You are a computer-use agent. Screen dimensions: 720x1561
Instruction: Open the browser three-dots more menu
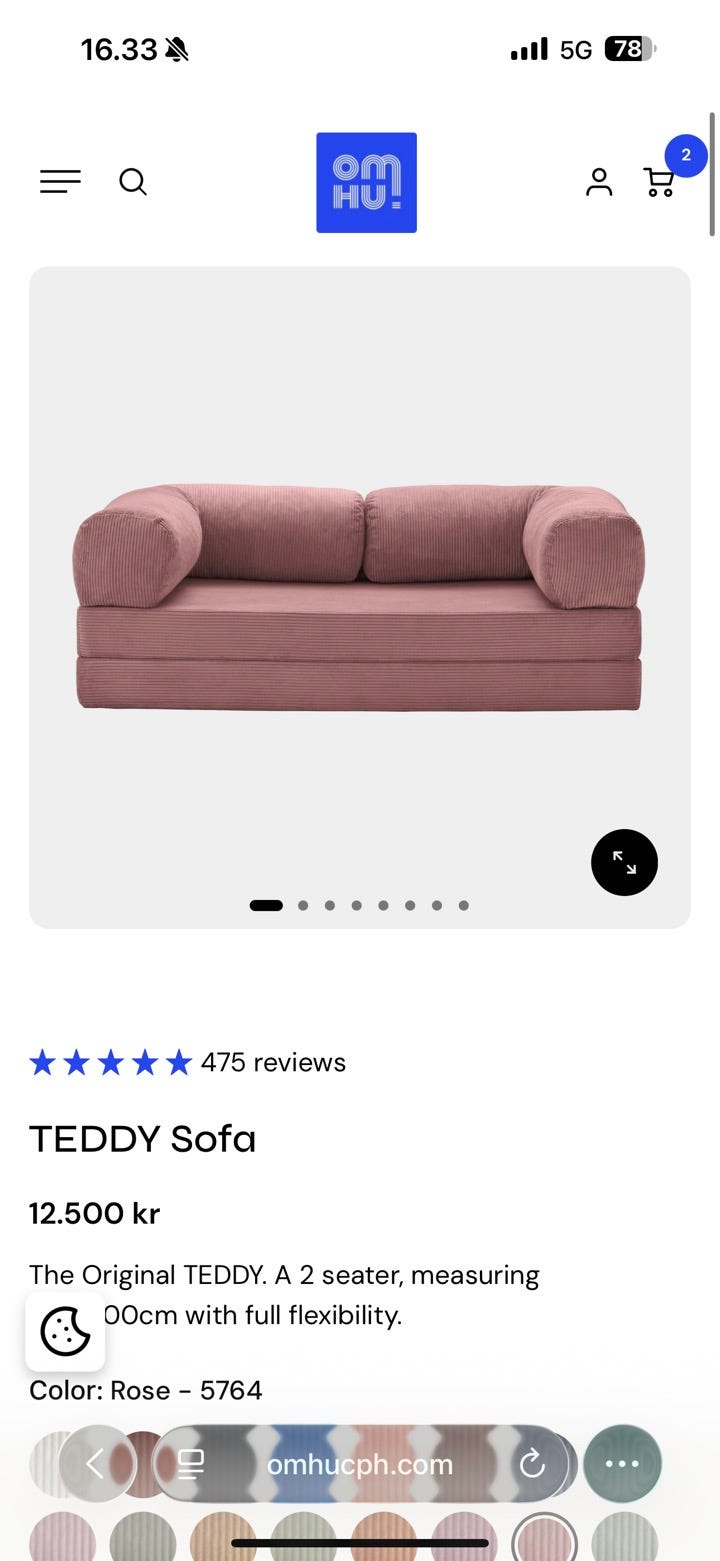tap(622, 1464)
